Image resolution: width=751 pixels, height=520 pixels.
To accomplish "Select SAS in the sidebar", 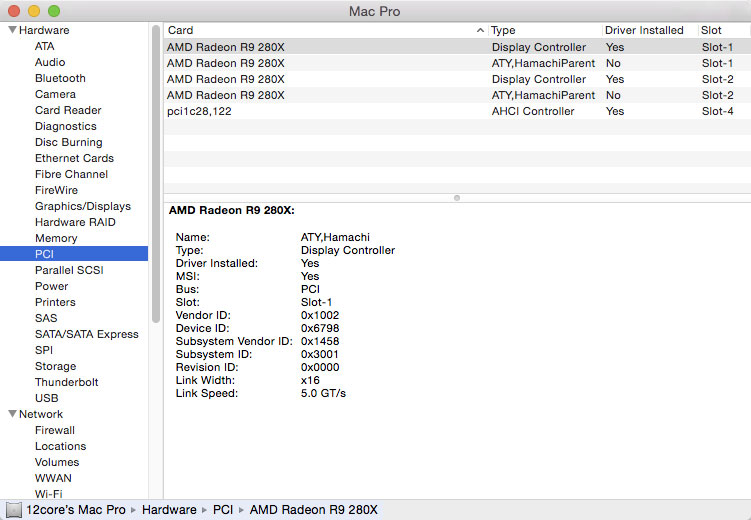I will tap(46, 318).
